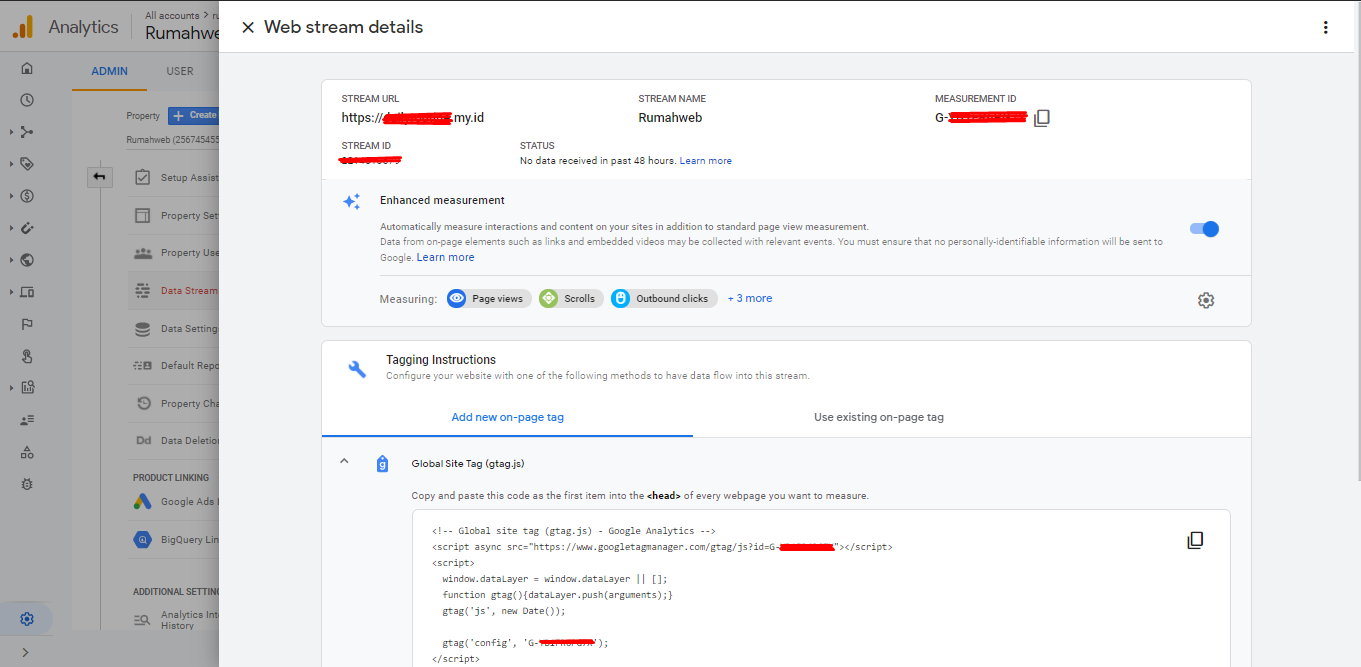
Task: Expand the arrow beside the Monetization dollar icon
Action: click(x=11, y=196)
